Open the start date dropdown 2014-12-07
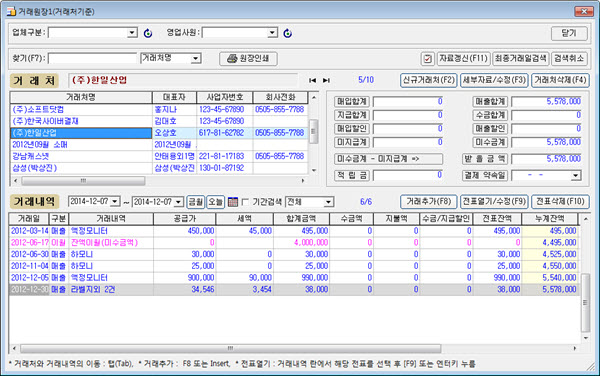Screen dimensions: 600x376 (115, 202)
